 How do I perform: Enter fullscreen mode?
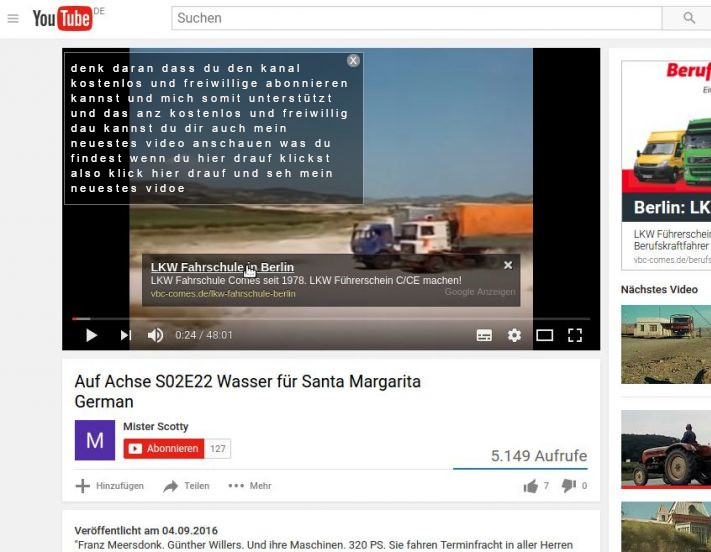[575, 335]
